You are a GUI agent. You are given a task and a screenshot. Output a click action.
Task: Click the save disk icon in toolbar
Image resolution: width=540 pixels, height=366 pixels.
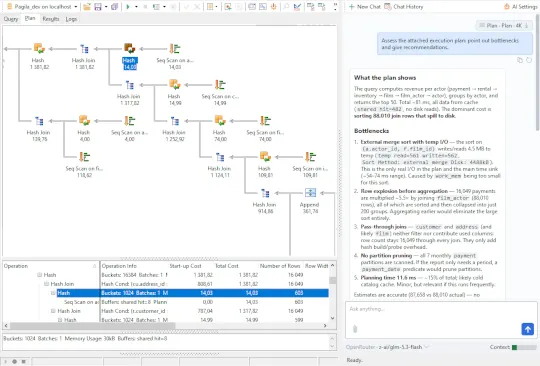pos(98,7)
